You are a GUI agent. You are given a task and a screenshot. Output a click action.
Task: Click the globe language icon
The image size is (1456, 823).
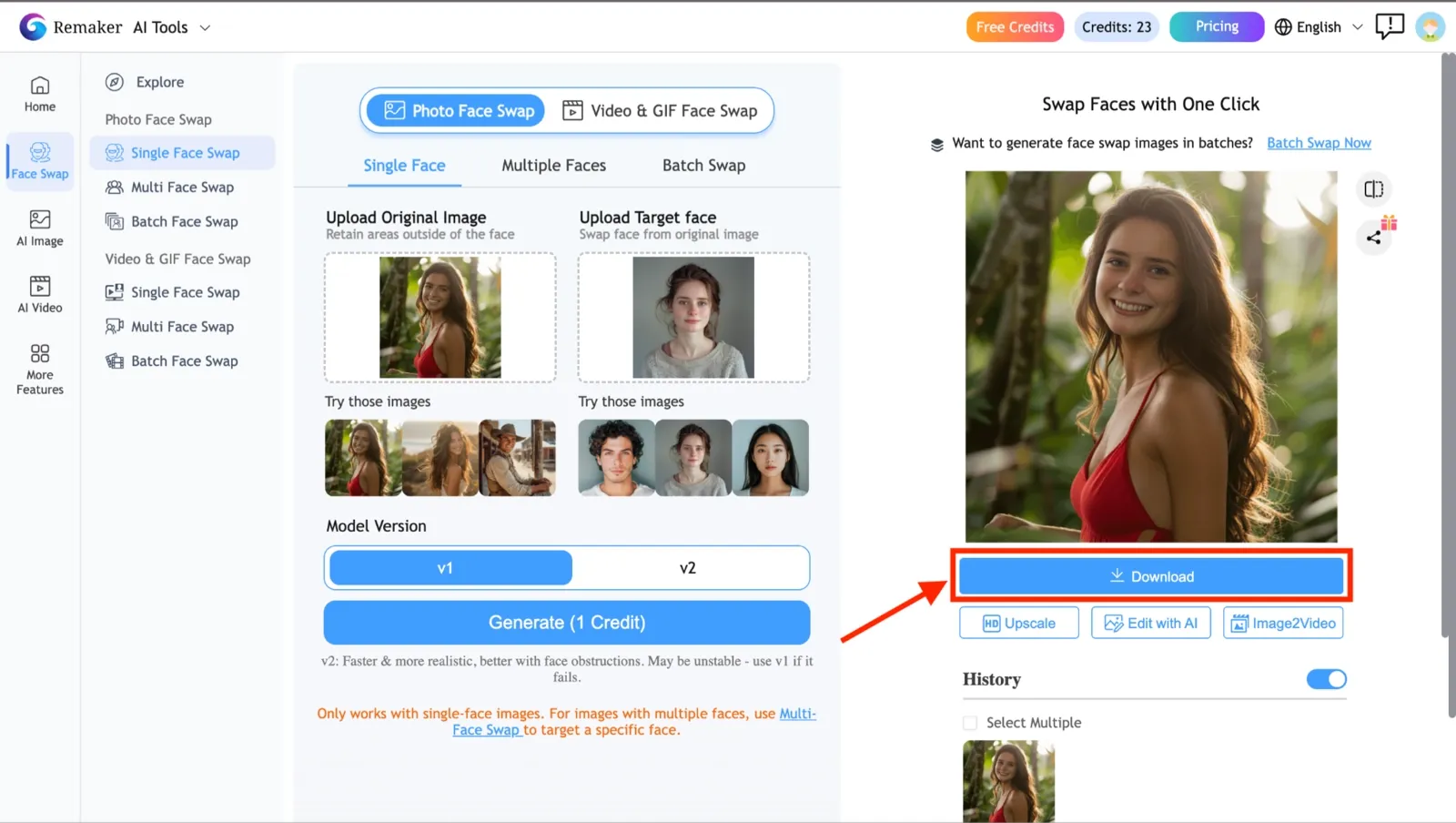[1283, 27]
